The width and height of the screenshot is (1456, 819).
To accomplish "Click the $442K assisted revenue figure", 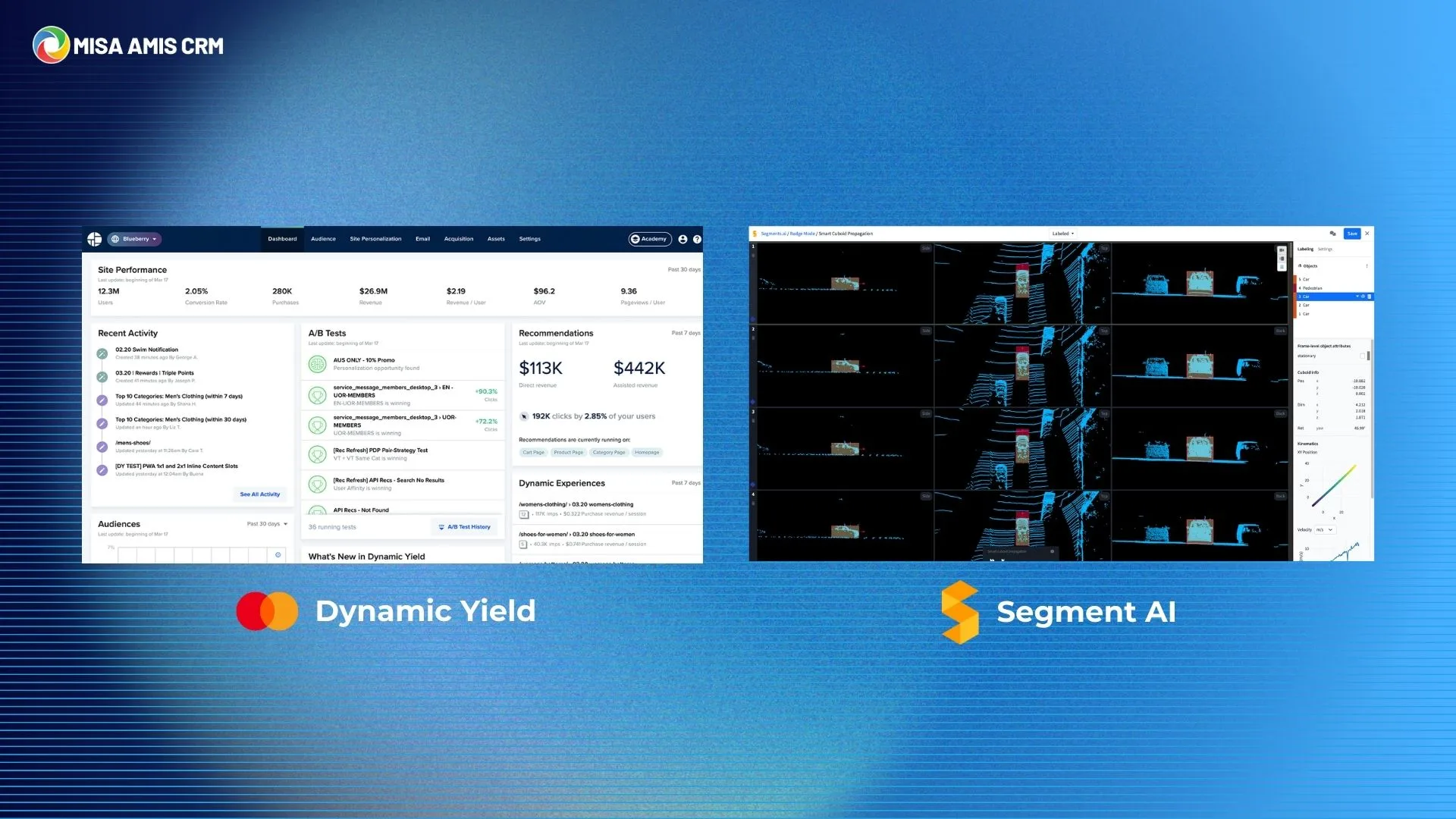I will click(x=639, y=369).
